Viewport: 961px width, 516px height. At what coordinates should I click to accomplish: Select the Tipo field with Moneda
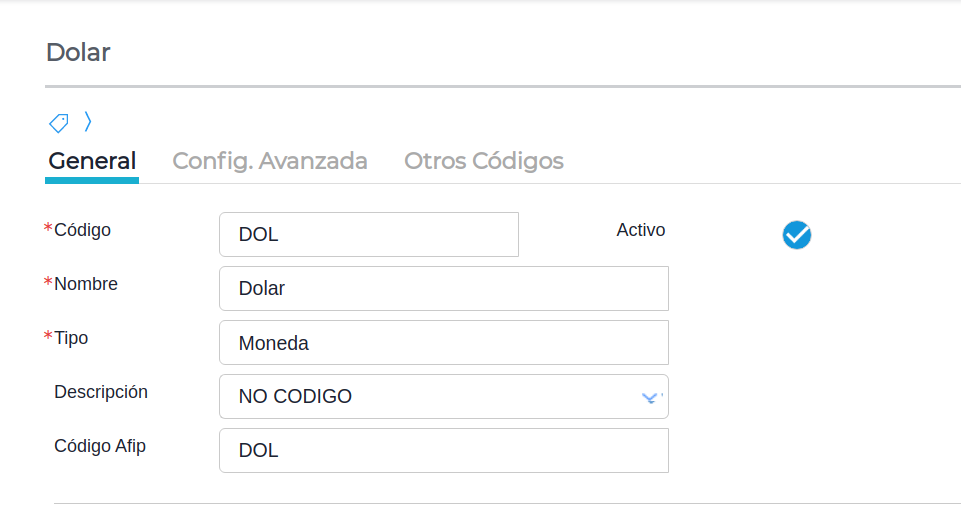click(443, 343)
